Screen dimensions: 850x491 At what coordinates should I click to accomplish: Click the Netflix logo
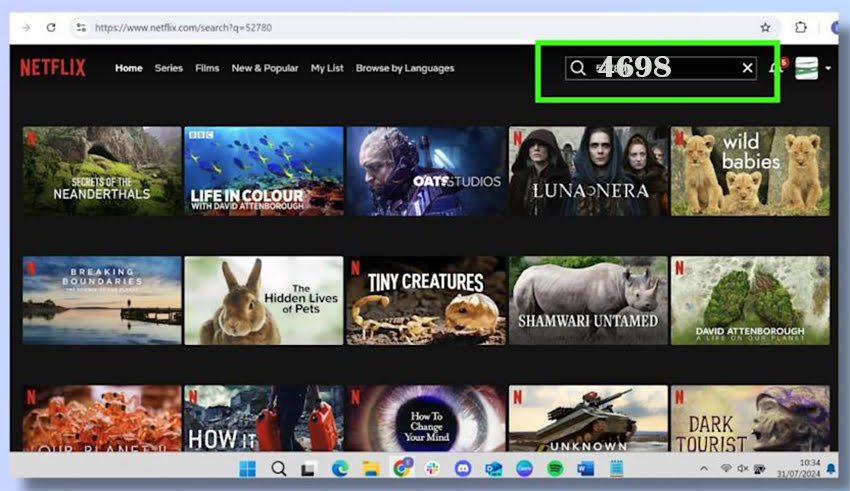pos(53,68)
